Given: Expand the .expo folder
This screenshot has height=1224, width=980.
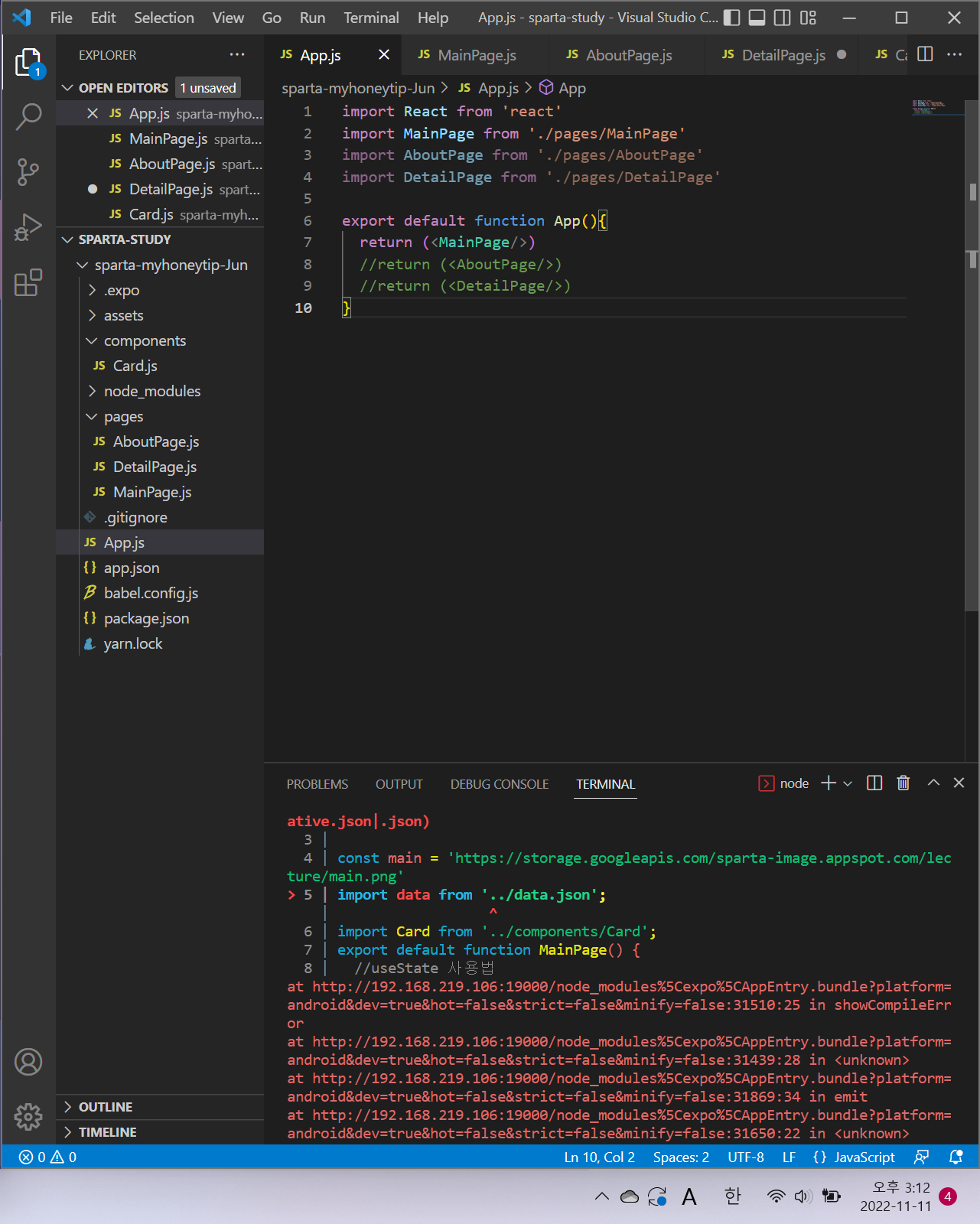Looking at the screenshot, I should click(x=93, y=290).
